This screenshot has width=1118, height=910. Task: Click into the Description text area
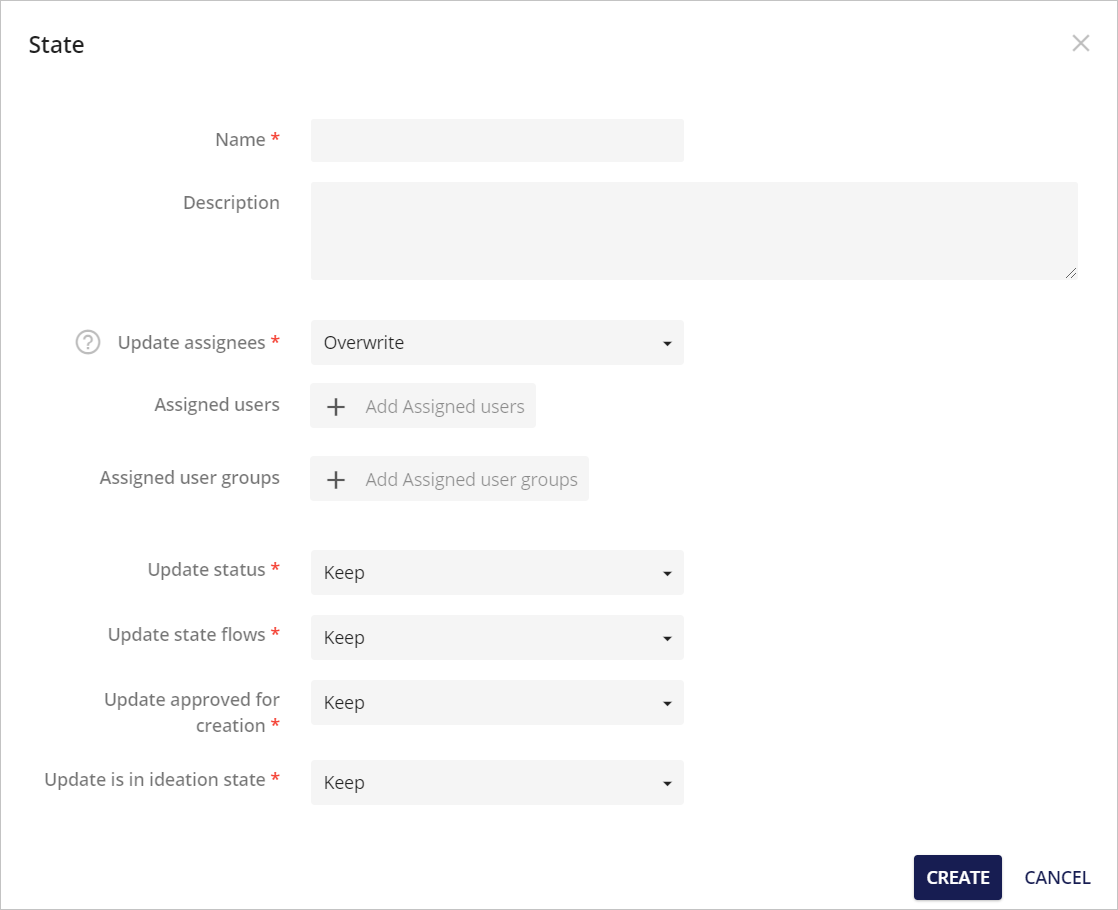pyautogui.click(x=694, y=231)
